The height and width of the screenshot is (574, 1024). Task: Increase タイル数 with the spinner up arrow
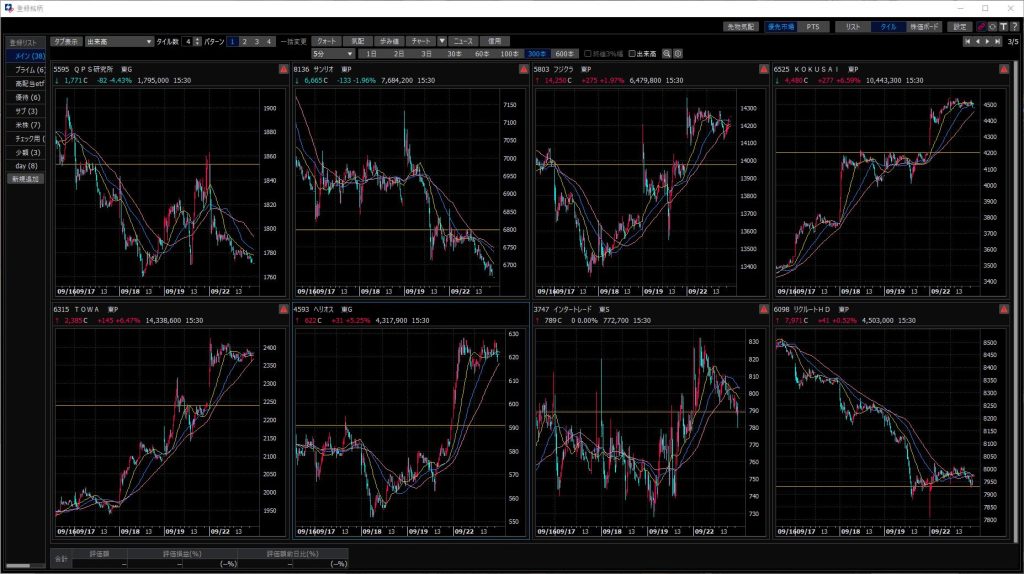pyautogui.click(x=196, y=39)
